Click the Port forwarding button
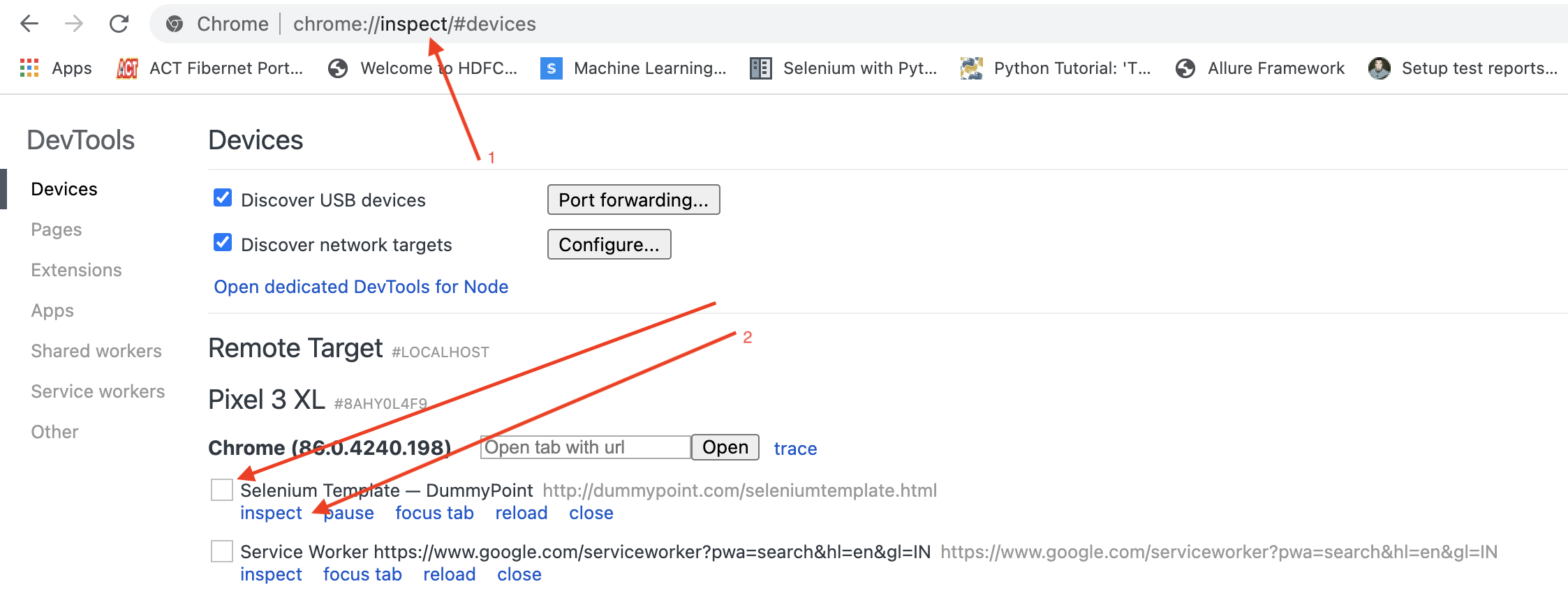Viewport: 1568px width, 607px height. tap(633, 200)
